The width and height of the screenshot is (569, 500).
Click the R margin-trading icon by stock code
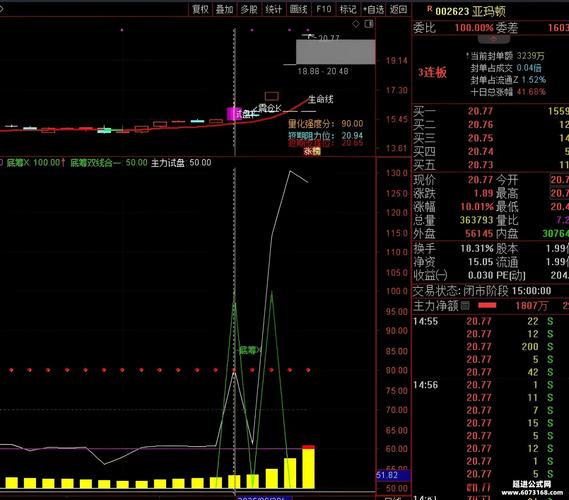pos(430,9)
